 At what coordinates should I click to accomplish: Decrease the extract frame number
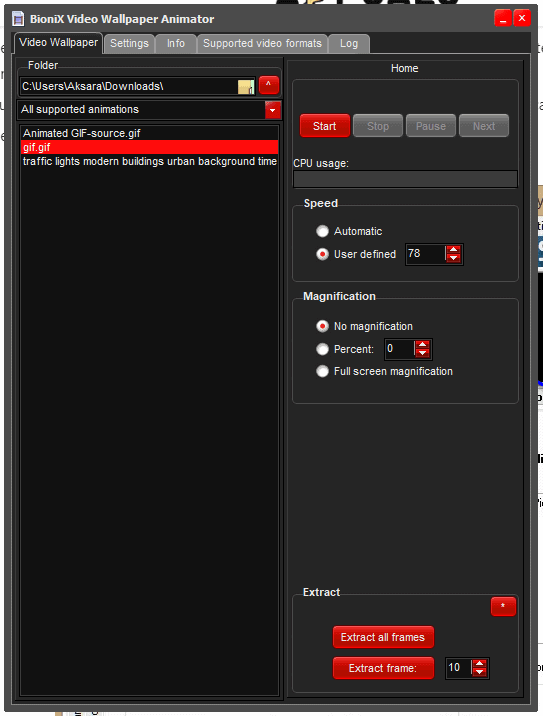pyautogui.click(x=479, y=672)
